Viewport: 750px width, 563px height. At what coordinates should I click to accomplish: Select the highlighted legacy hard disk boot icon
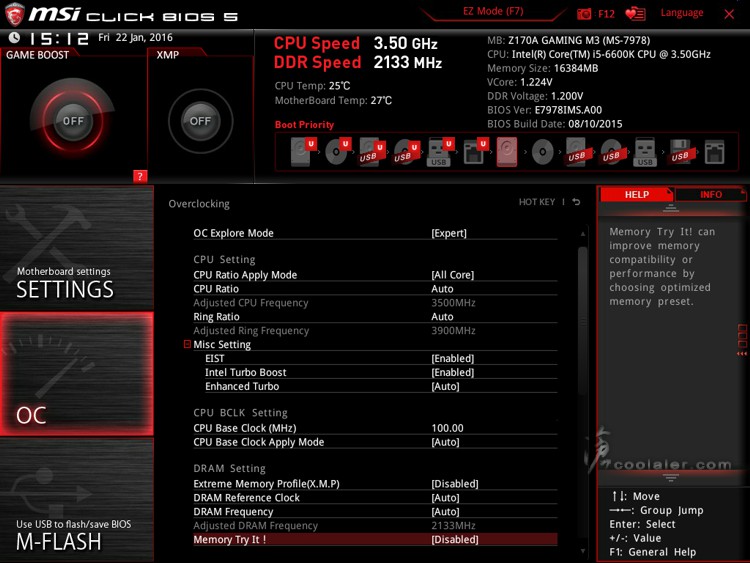tap(507, 152)
